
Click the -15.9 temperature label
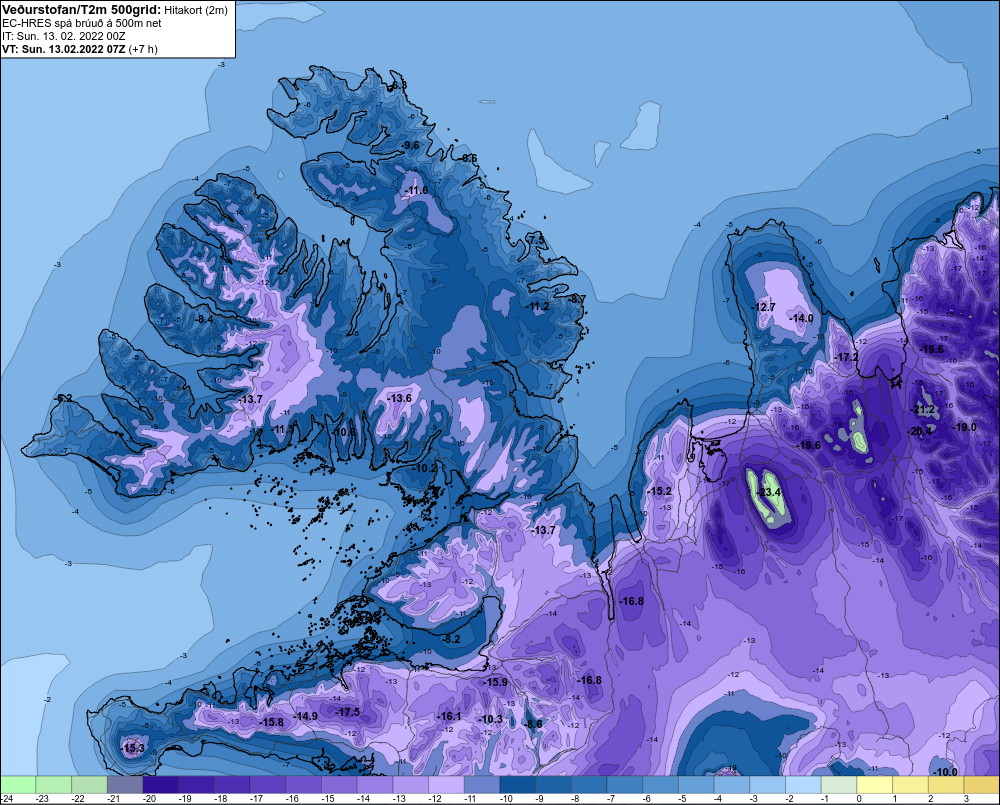coord(496,682)
